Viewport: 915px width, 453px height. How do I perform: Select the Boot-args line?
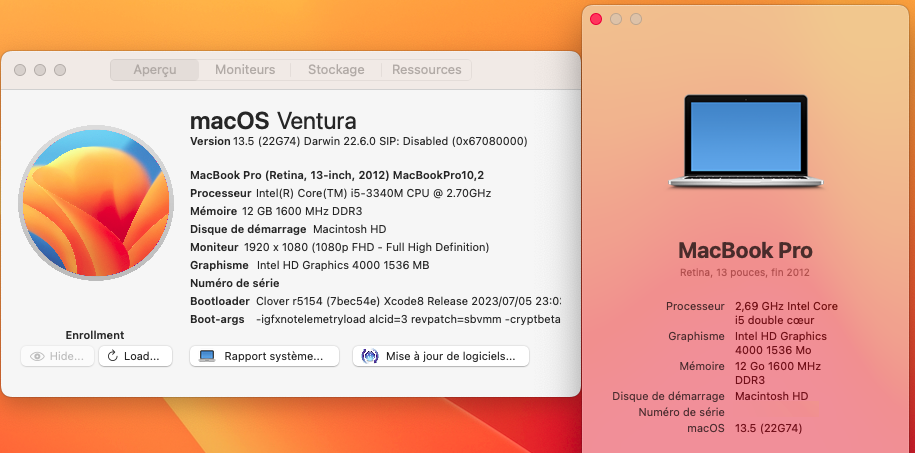[x=375, y=319]
